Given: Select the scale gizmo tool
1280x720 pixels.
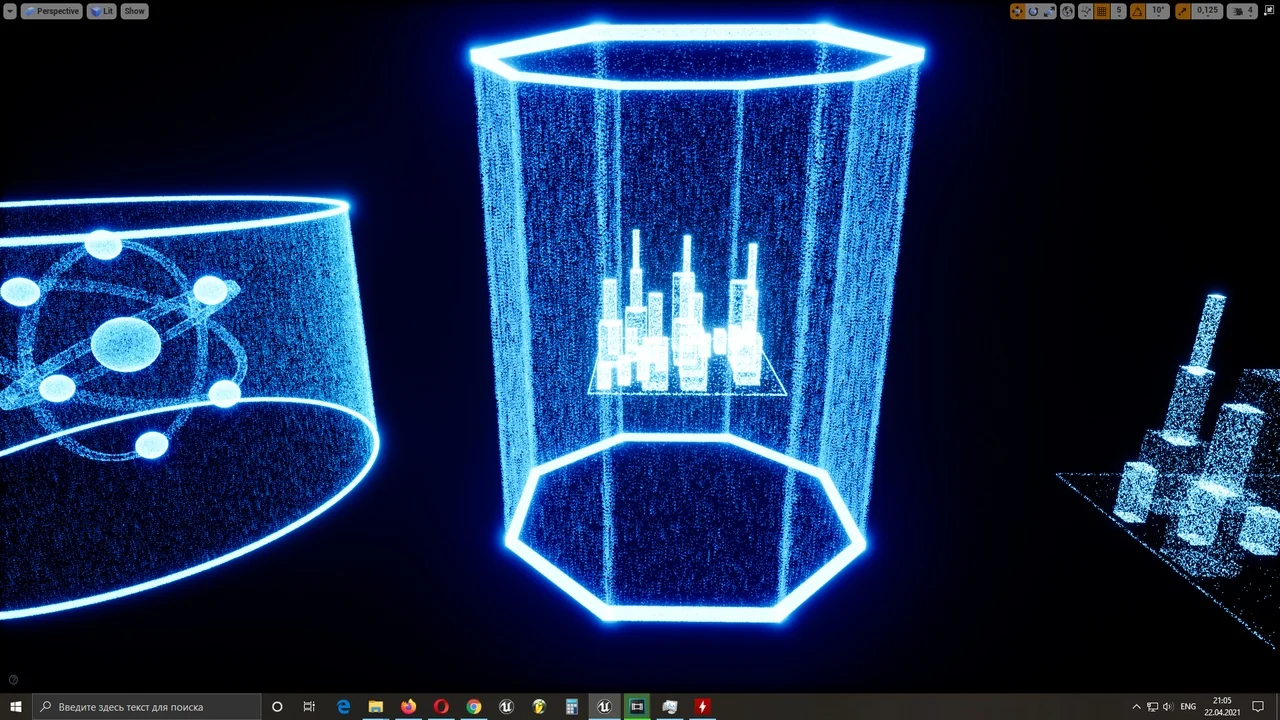Looking at the screenshot, I should 1049,11.
